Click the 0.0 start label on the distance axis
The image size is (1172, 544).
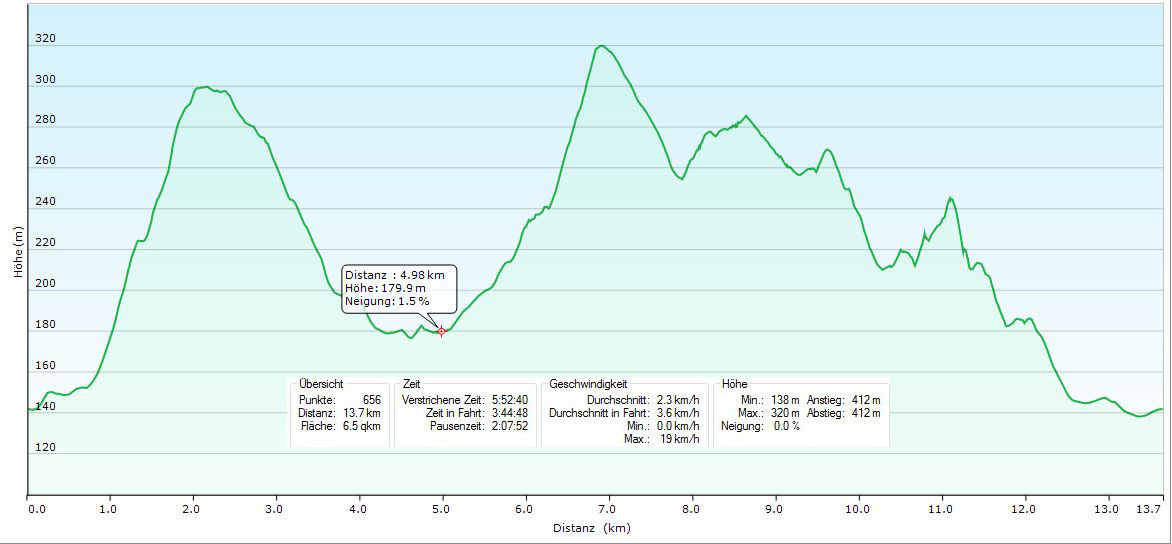point(37,509)
